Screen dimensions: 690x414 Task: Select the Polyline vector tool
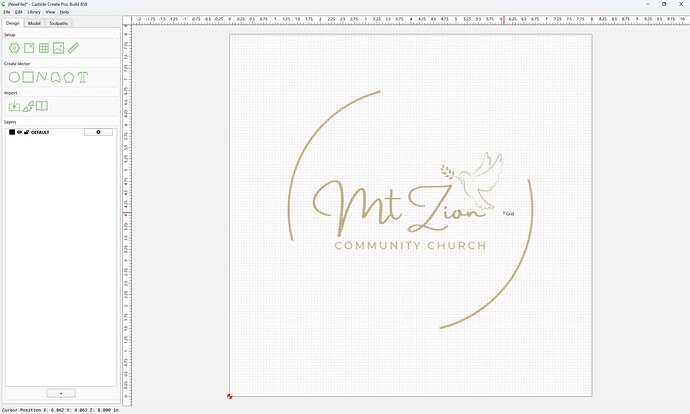coord(42,77)
